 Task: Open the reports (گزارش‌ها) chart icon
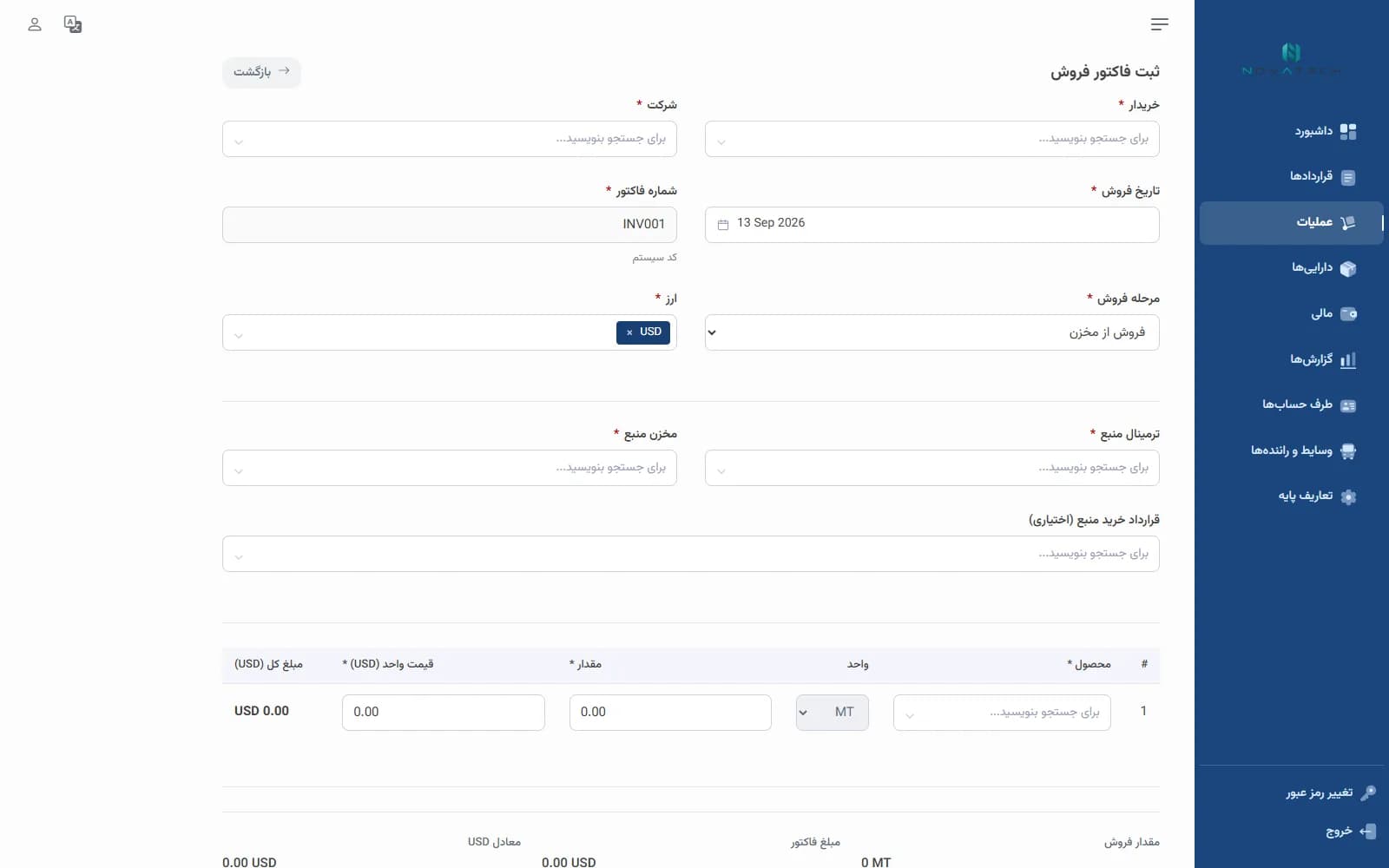click(x=1348, y=360)
